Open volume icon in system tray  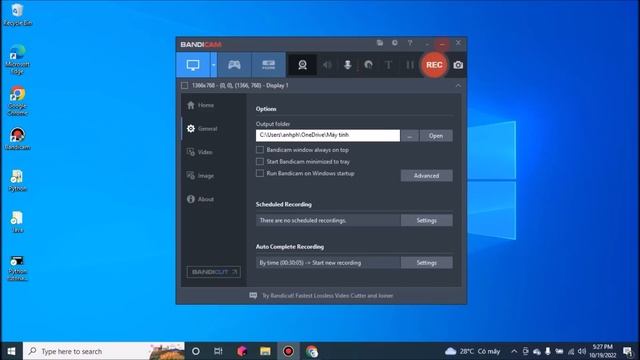(582, 351)
